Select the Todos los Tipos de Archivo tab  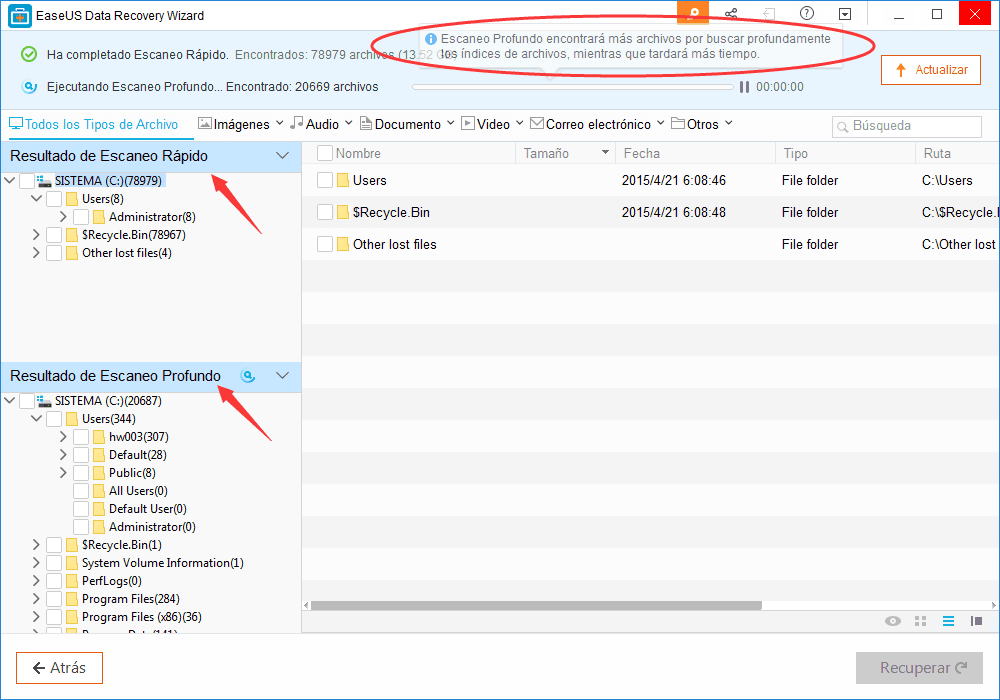coord(93,124)
